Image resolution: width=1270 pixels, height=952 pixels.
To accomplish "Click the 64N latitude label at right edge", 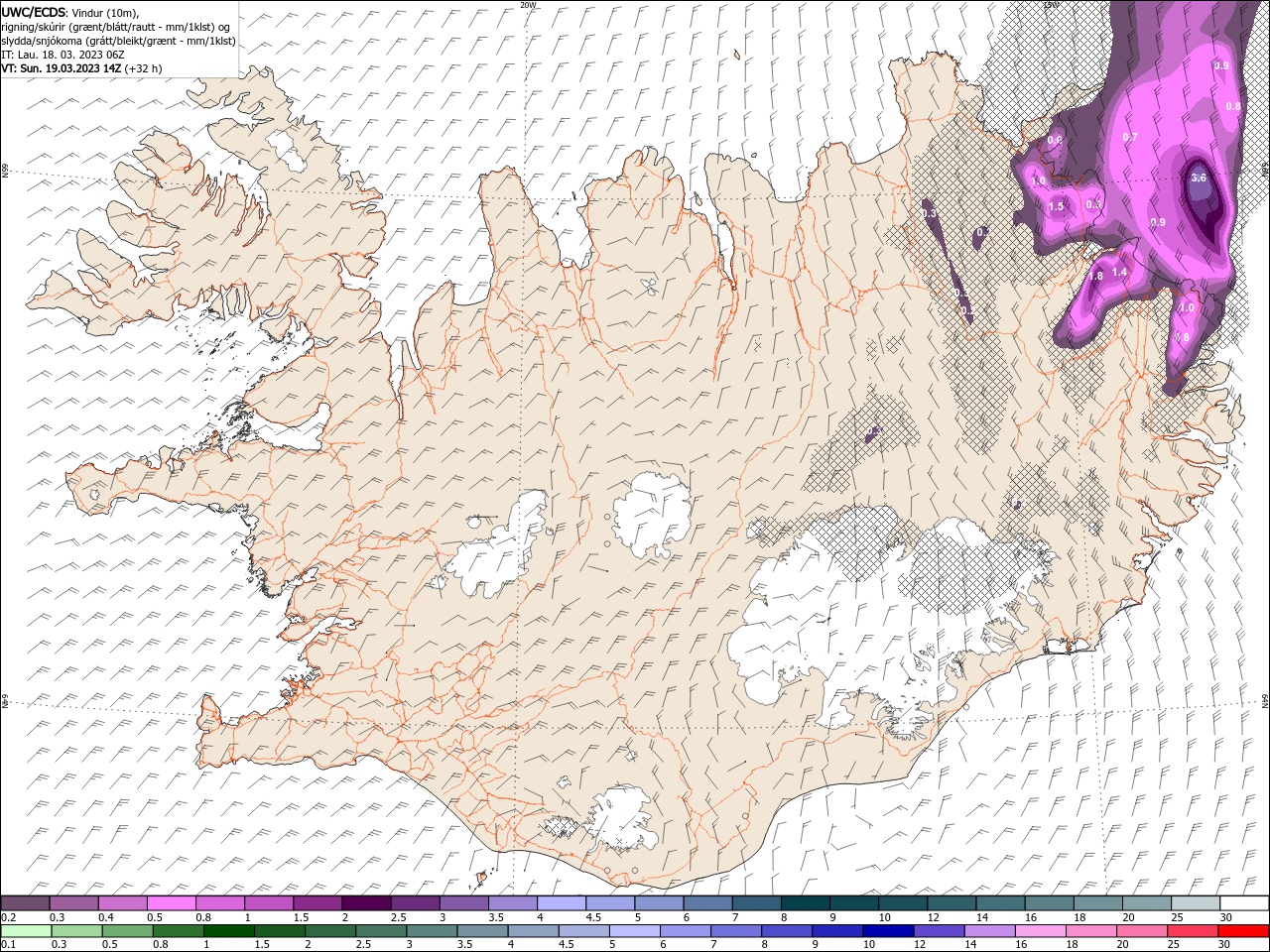I will [x=1265, y=700].
